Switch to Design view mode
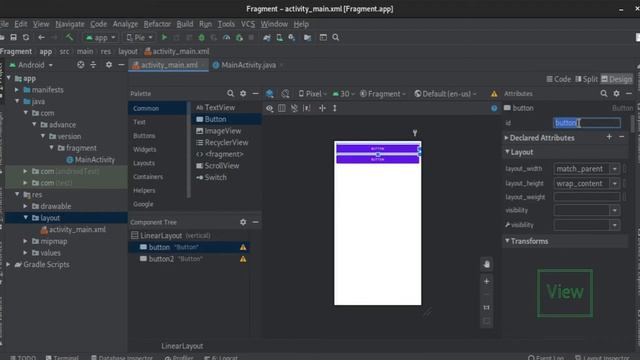The width and height of the screenshot is (640, 360). tap(616, 79)
